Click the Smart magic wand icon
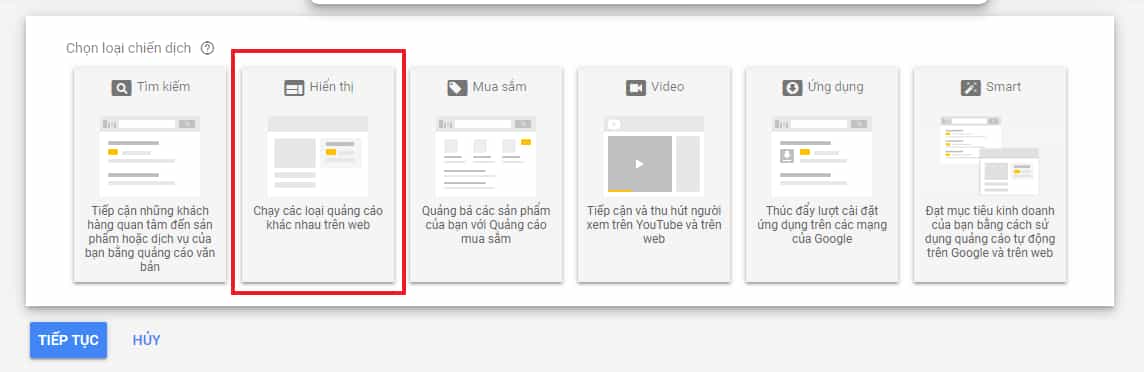Screen dimensions: 1144x372 971,88
